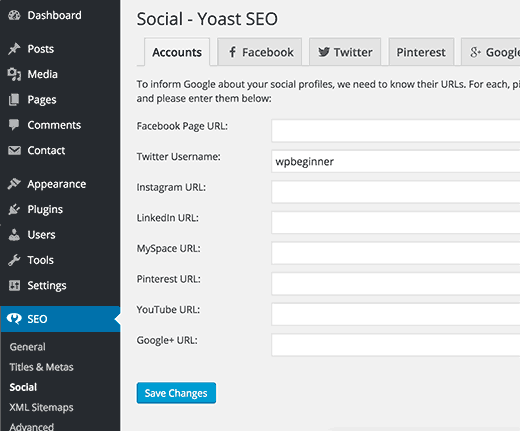Click the 'YouTube URL:' label
This screenshot has height=431, width=520.
(x=168, y=310)
